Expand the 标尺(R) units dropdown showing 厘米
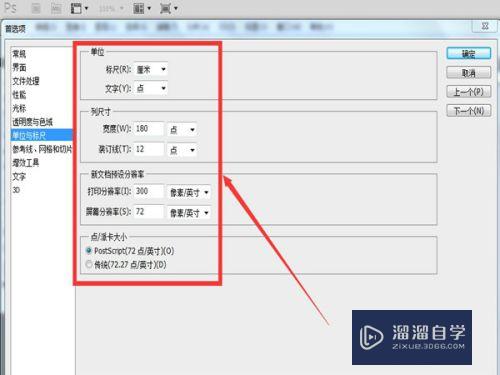 pyautogui.click(x=151, y=69)
